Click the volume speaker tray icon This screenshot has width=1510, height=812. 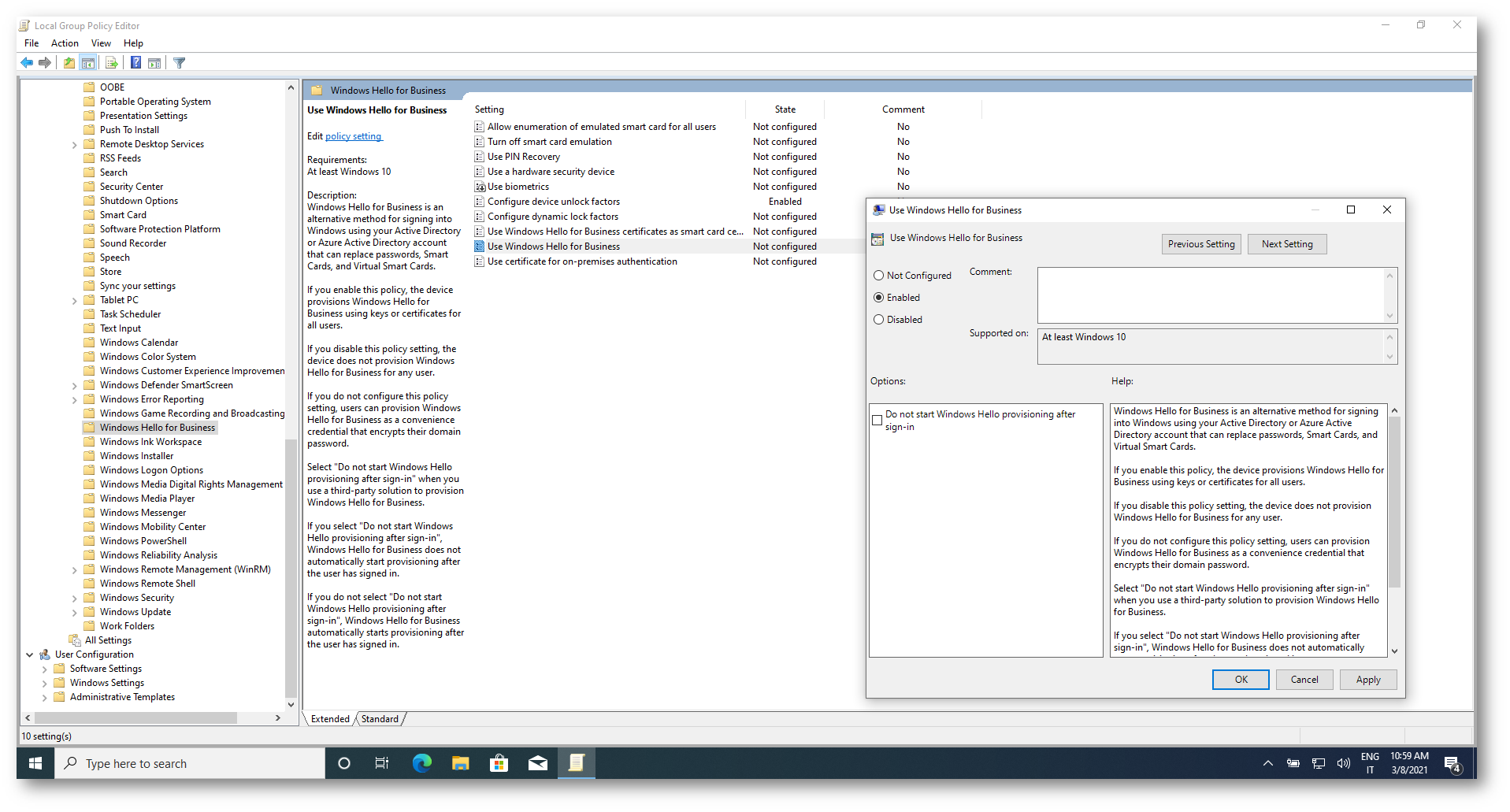[x=1344, y=763]
